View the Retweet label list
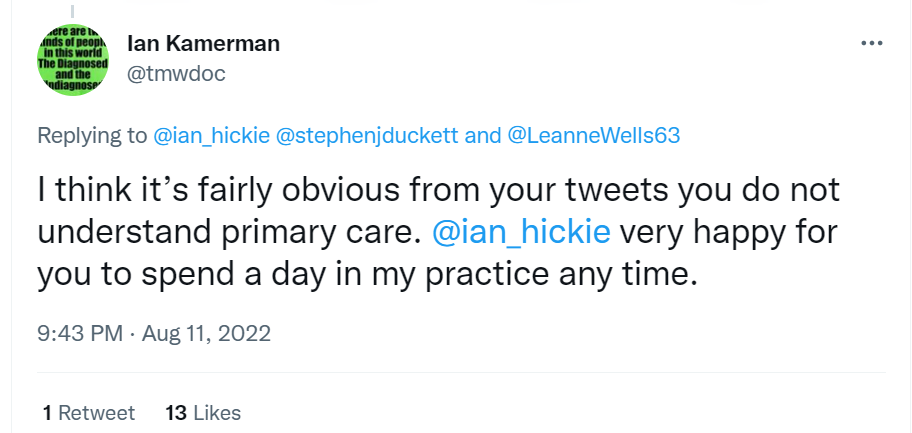912x433 pixels. [96, 412]
